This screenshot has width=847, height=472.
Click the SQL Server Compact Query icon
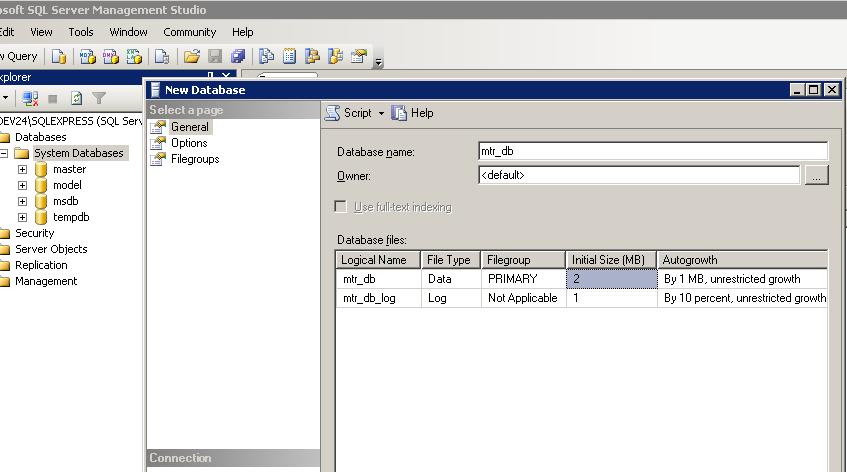click(162, 56)
